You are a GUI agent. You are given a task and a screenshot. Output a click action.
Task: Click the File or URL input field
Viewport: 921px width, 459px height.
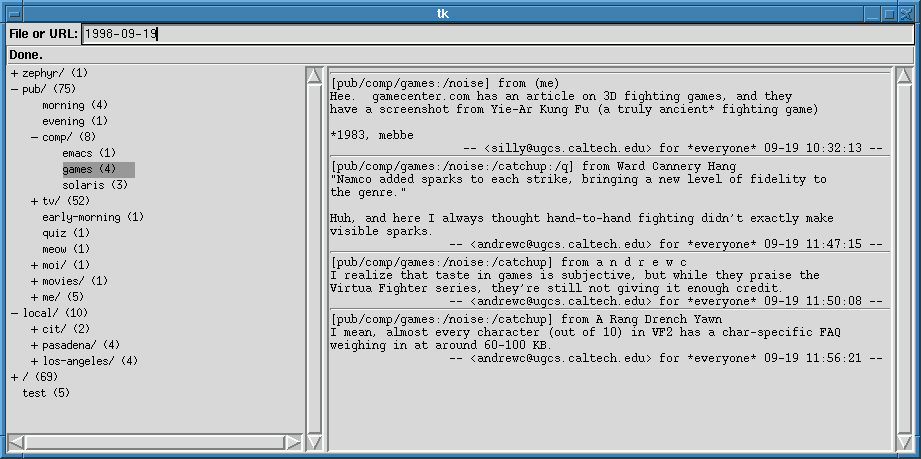click(x=498, y=34)
